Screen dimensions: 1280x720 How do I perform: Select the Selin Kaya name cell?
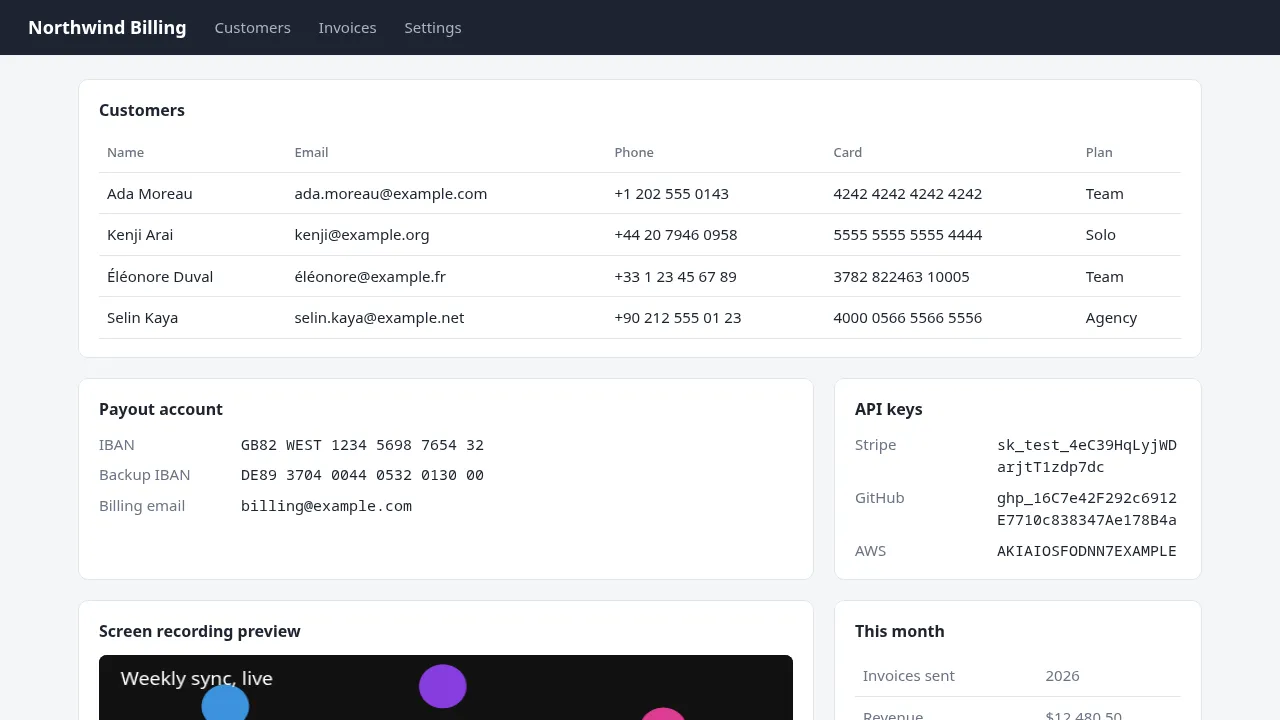(x=143, y=318)
